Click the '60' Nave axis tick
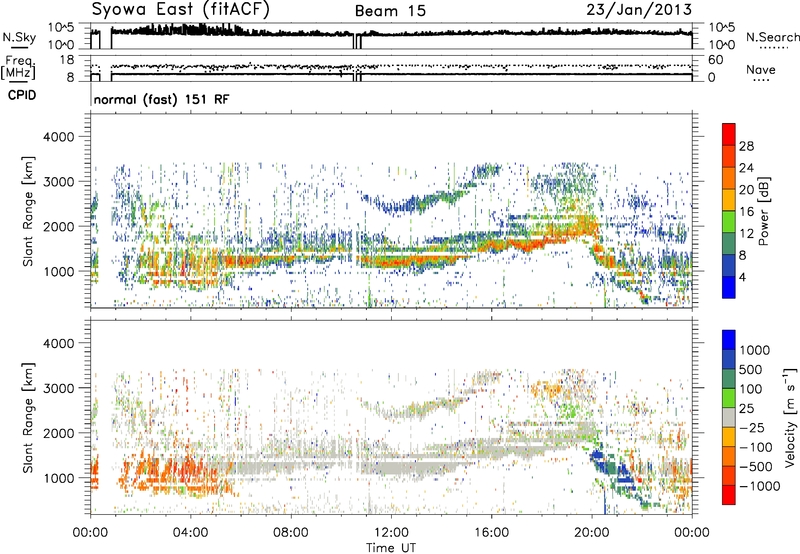800x554 pixels. tap(716, 60)
